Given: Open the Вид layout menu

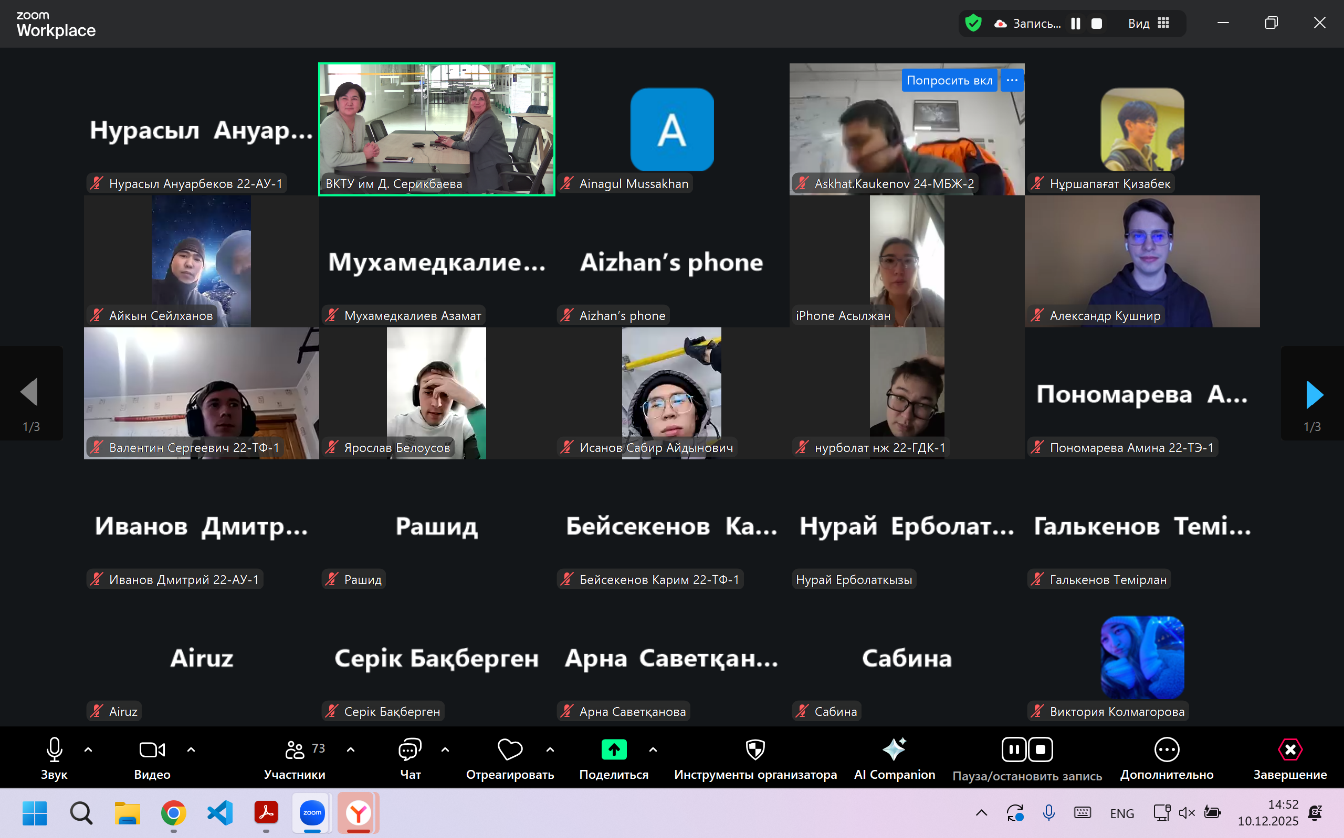Looking at the screenshot, I should pos(1149,23).
